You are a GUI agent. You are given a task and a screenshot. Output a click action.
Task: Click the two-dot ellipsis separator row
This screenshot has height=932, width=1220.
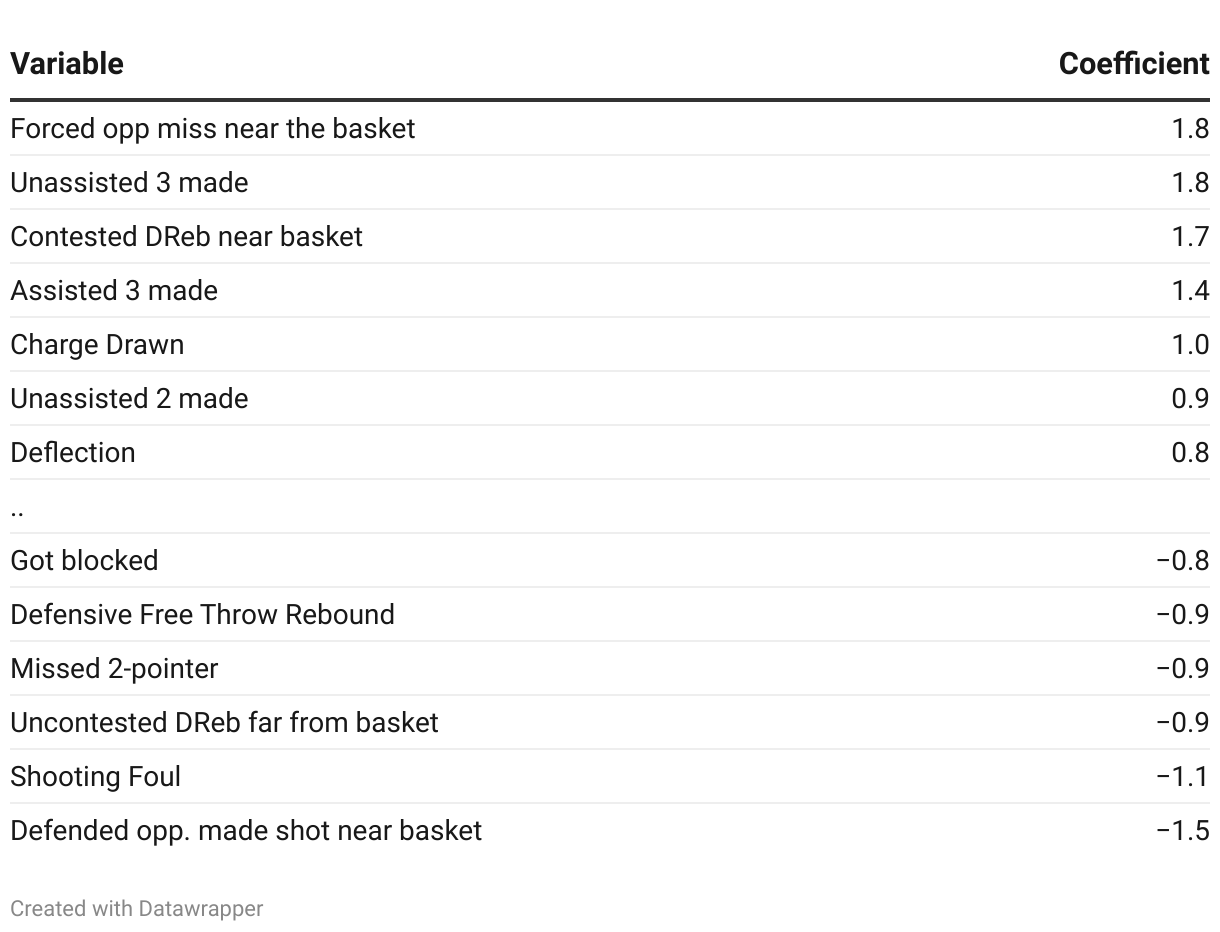17,509
